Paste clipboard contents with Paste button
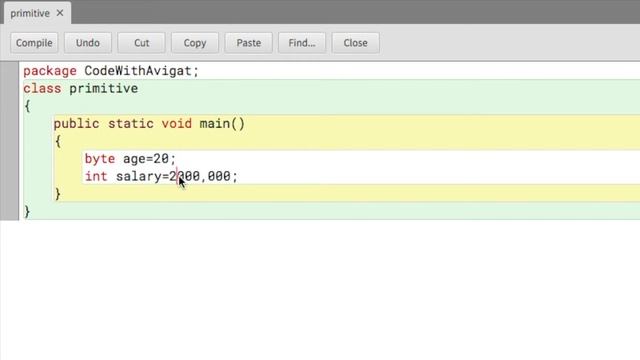 (x=249, y=43)
